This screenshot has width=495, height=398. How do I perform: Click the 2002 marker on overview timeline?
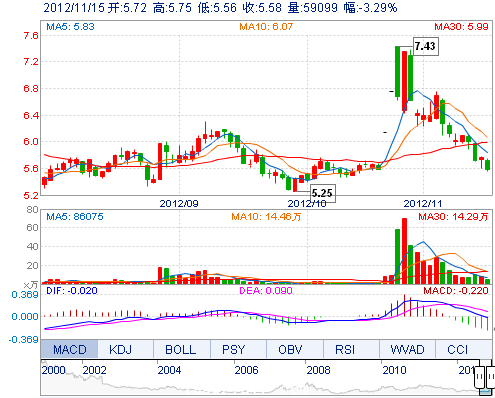coord(94,370)
